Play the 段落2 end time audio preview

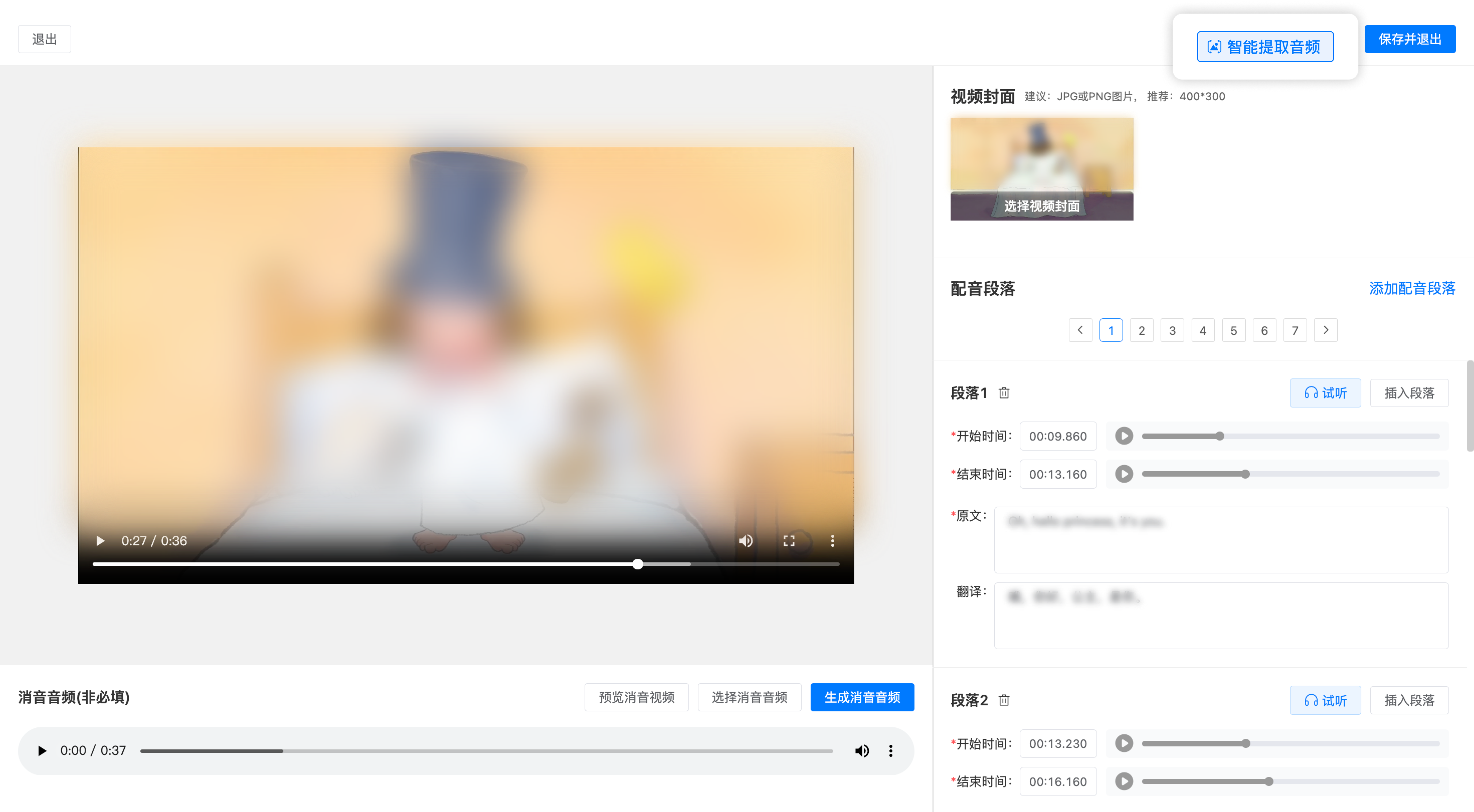click(x=1124, y=781)
